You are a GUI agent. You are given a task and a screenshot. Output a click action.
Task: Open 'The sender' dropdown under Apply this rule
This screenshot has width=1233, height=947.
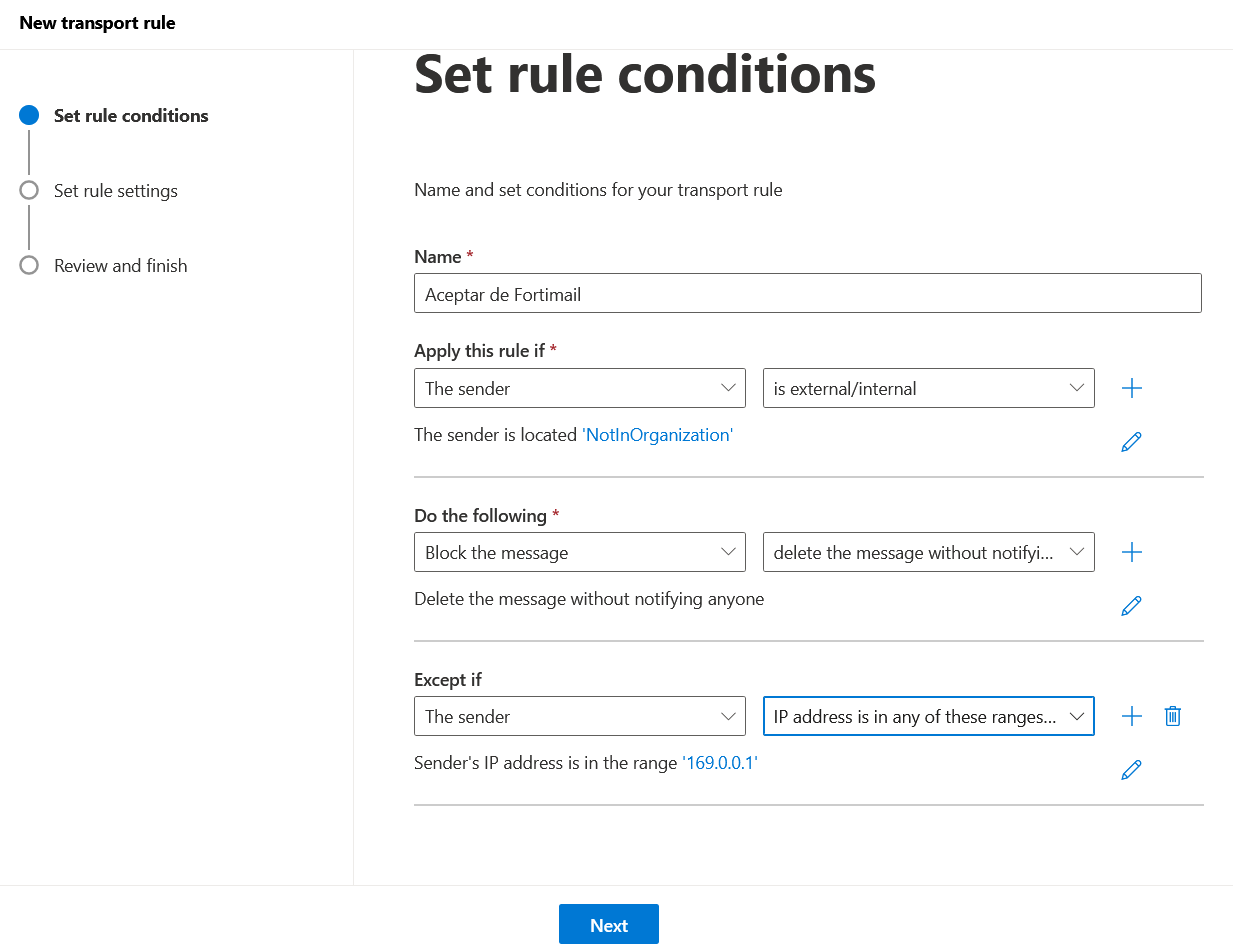coord(579,388)
